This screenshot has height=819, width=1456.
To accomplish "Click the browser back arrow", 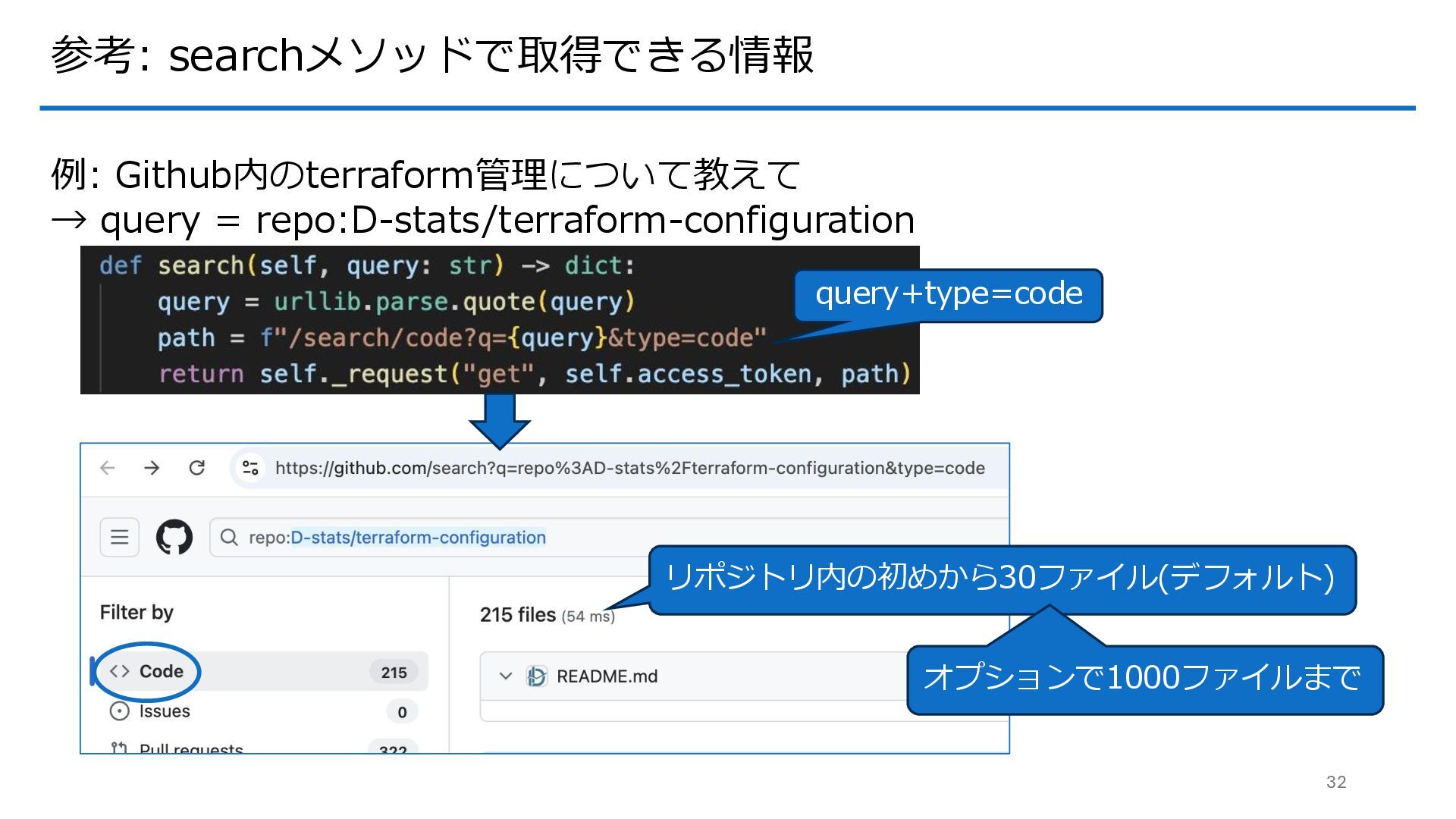I will point(108,468).
